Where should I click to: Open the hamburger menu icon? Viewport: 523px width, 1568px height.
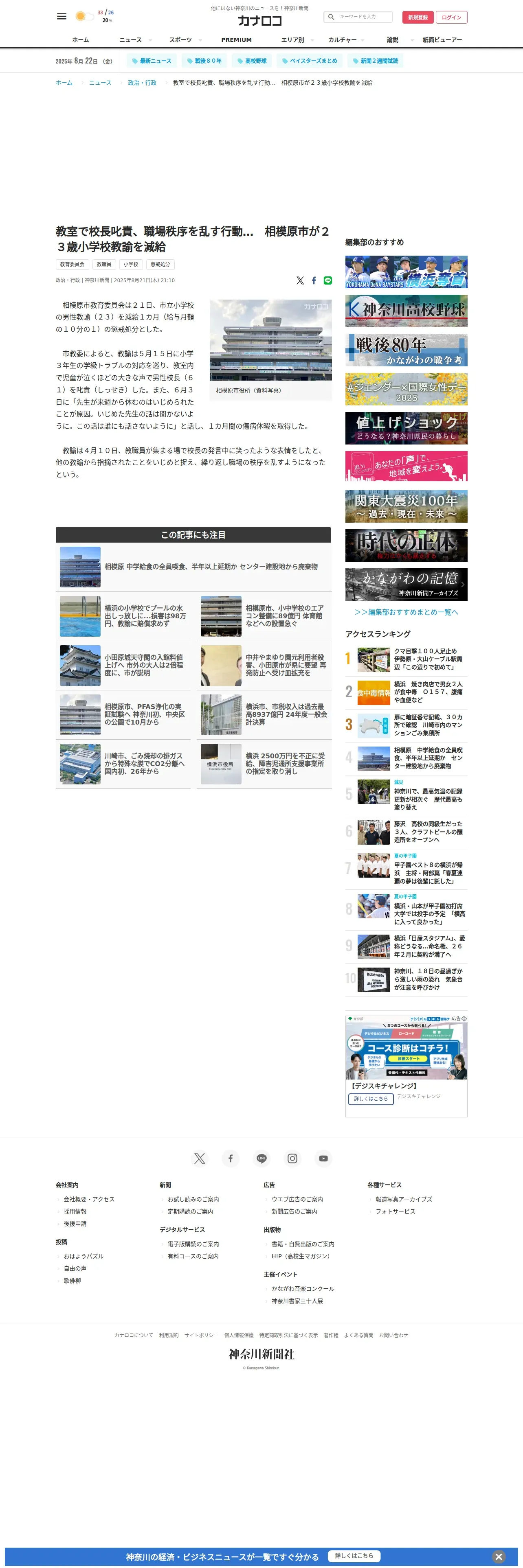pos(62,16)
